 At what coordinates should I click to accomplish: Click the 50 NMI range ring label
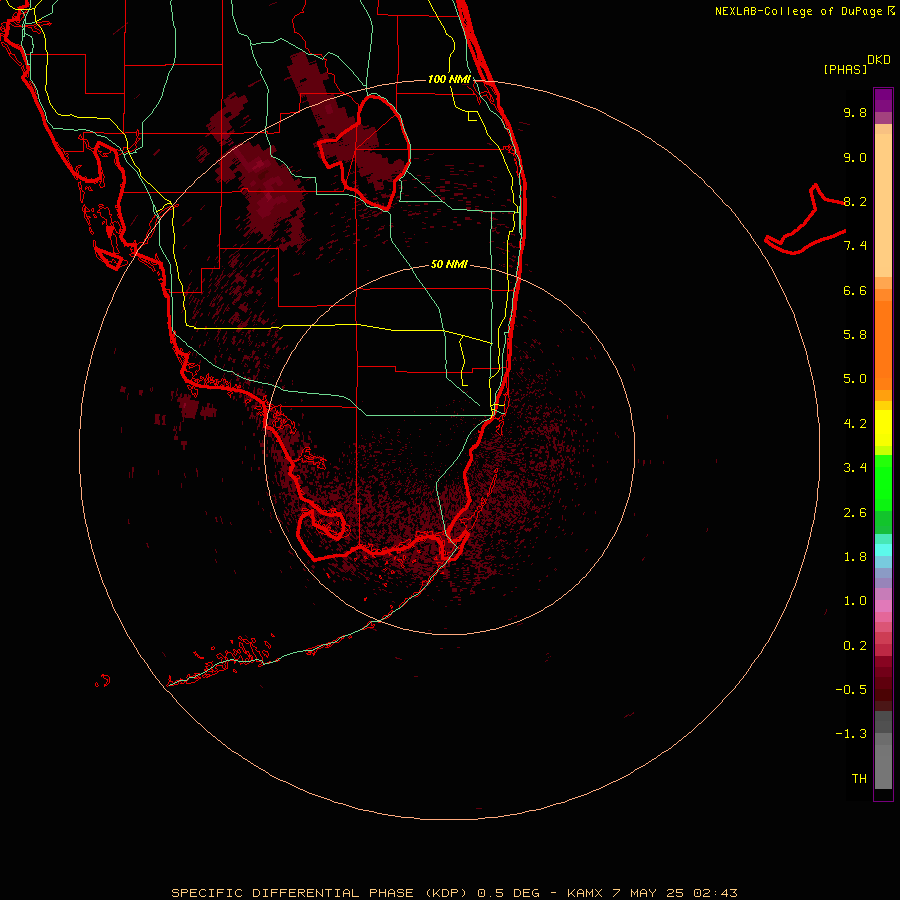[x=449, y=264]
